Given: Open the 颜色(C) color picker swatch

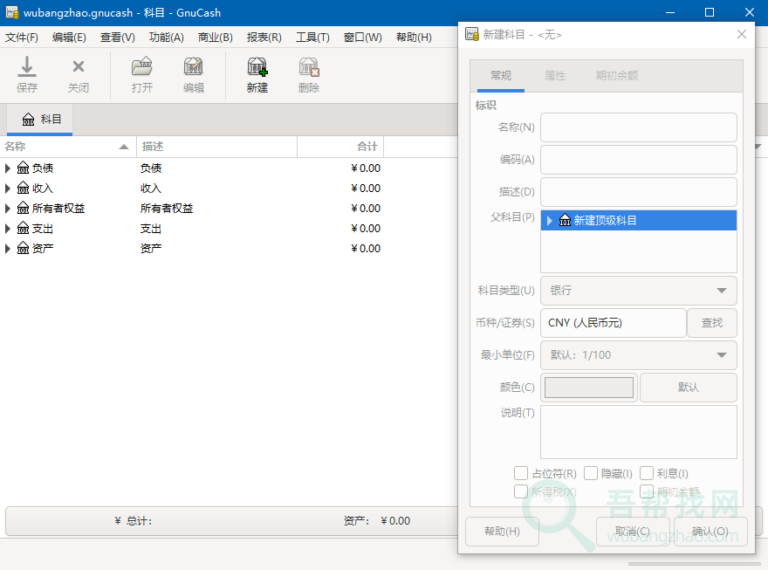Looking at the screenshot, I should pyautogui.click(x=589, y=387).
